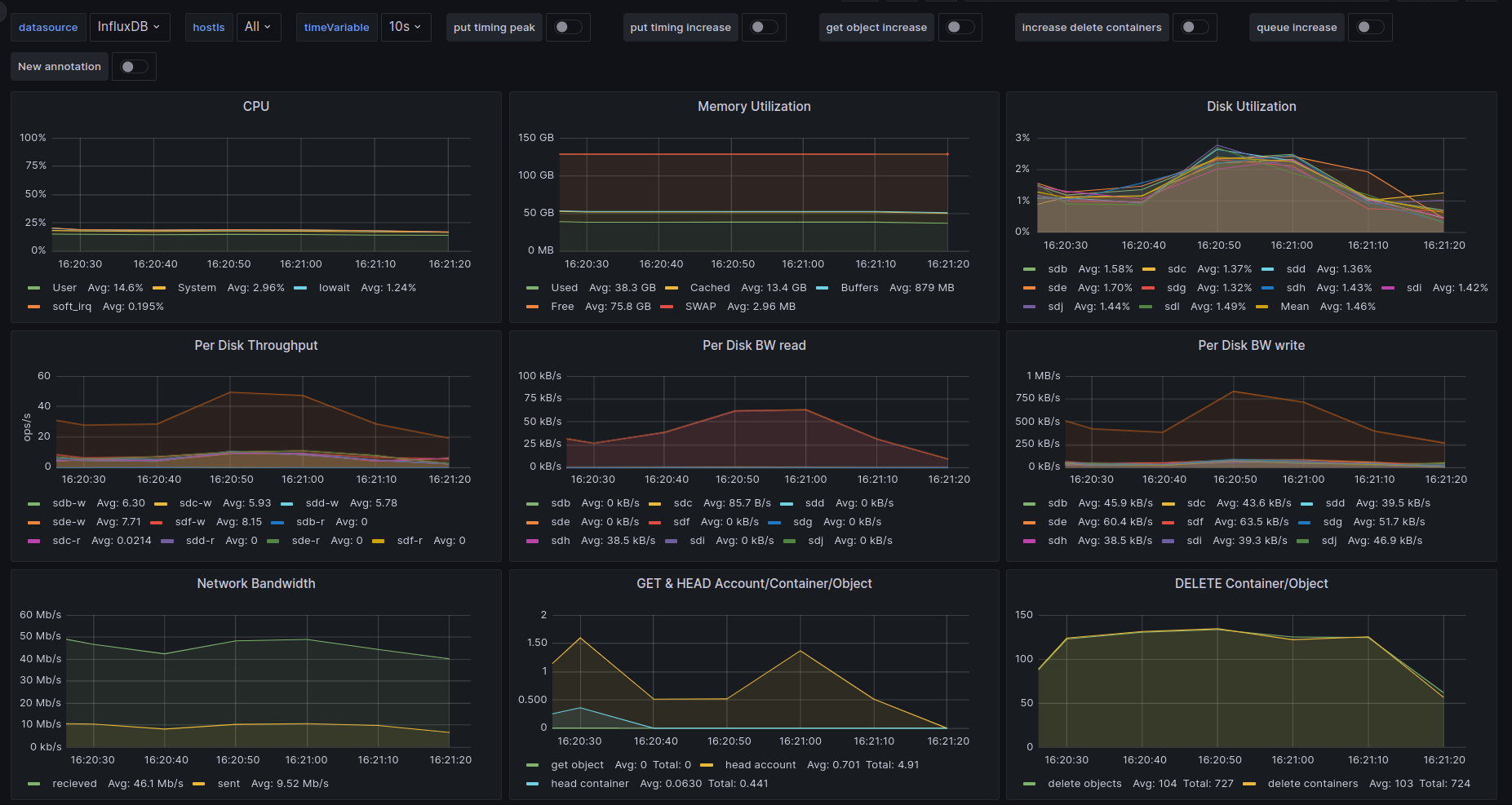Select the sde-w legend item in Per Disk Throughput
1512x805 pixels.
(x=69, y=522)
